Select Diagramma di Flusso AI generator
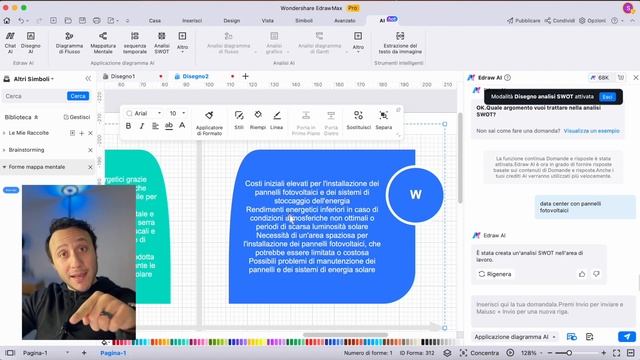 tap(69, 42)
